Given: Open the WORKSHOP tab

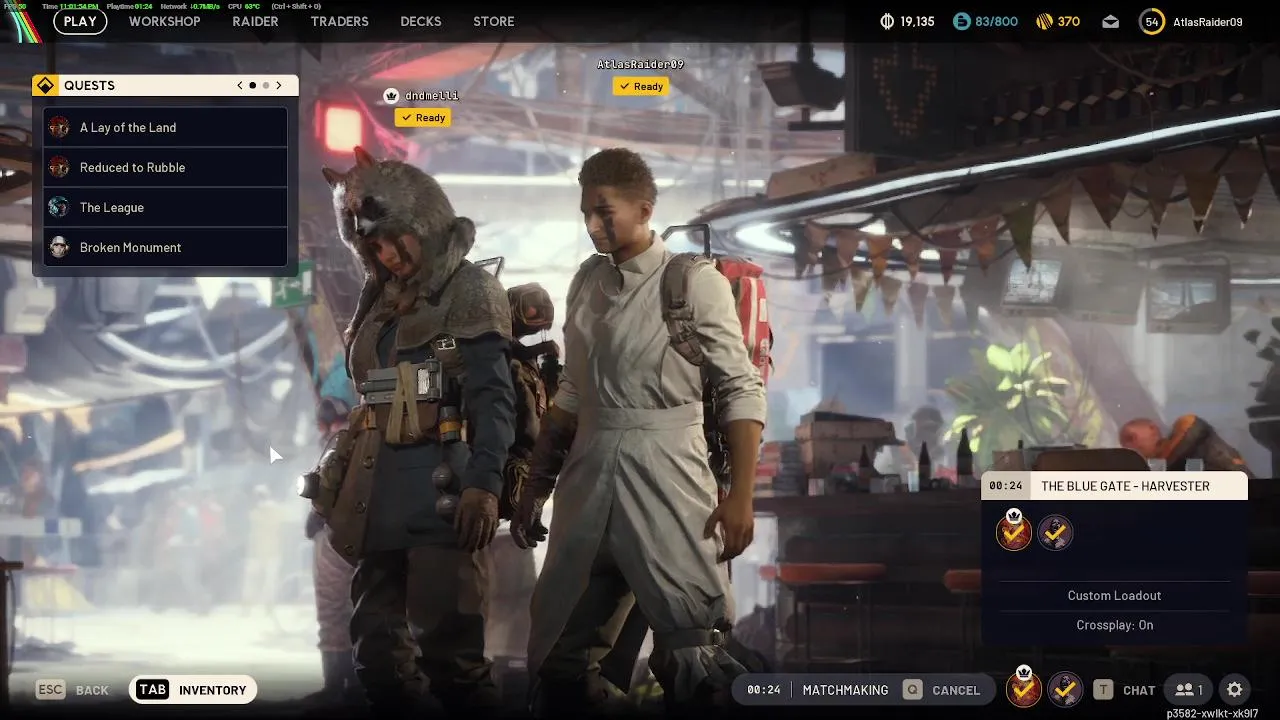Looking at the screenshot, I should pos(164,21).
